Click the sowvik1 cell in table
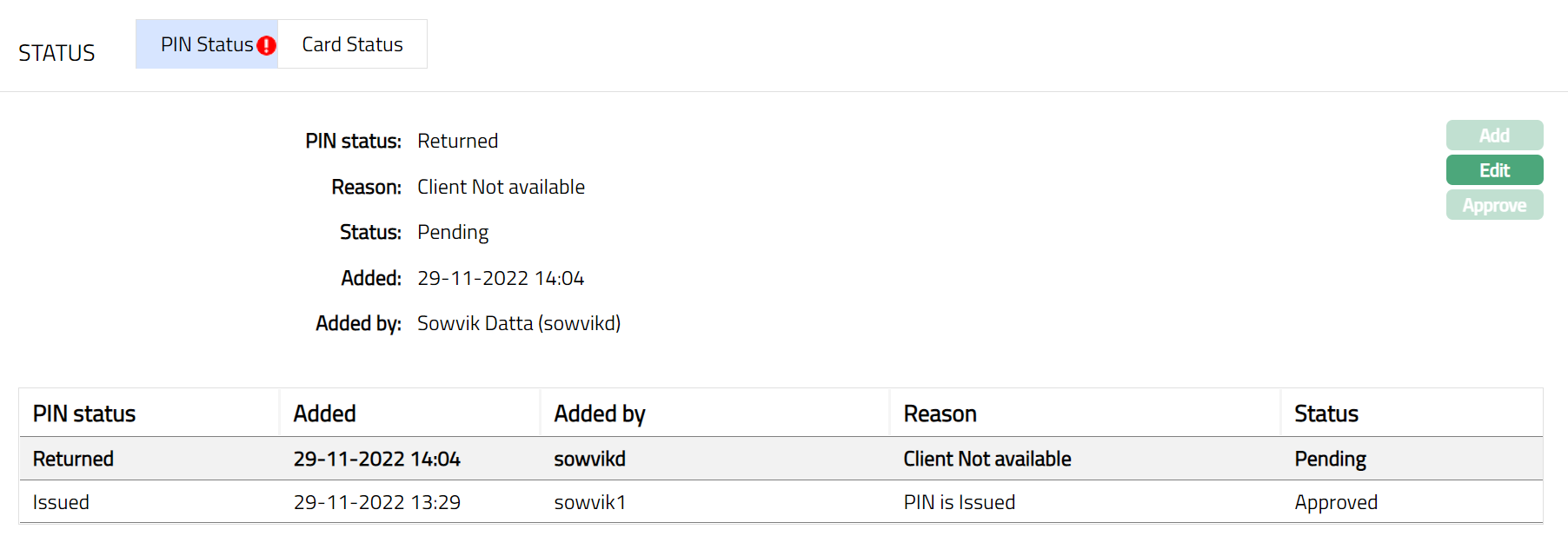The height and width of the screenshot is (536, 1568). pyautogui.click(x=589, y=502)
